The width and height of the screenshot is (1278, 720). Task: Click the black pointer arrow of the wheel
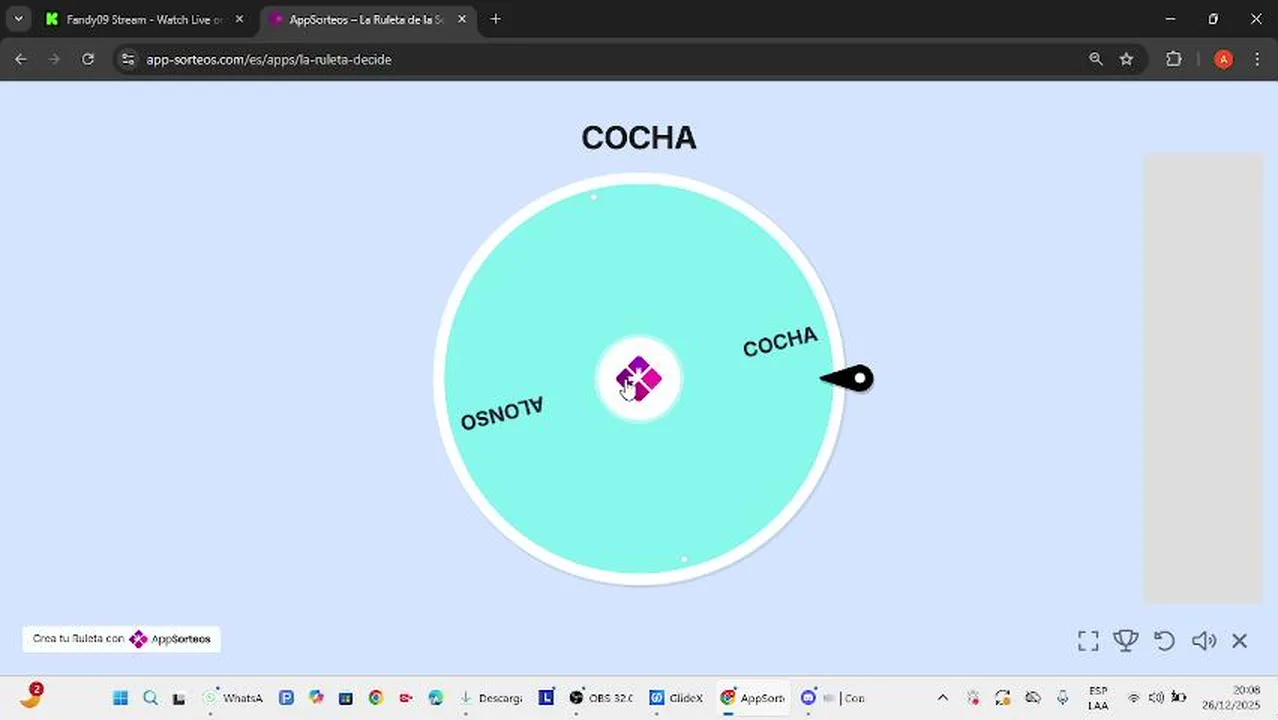point(847,379)
